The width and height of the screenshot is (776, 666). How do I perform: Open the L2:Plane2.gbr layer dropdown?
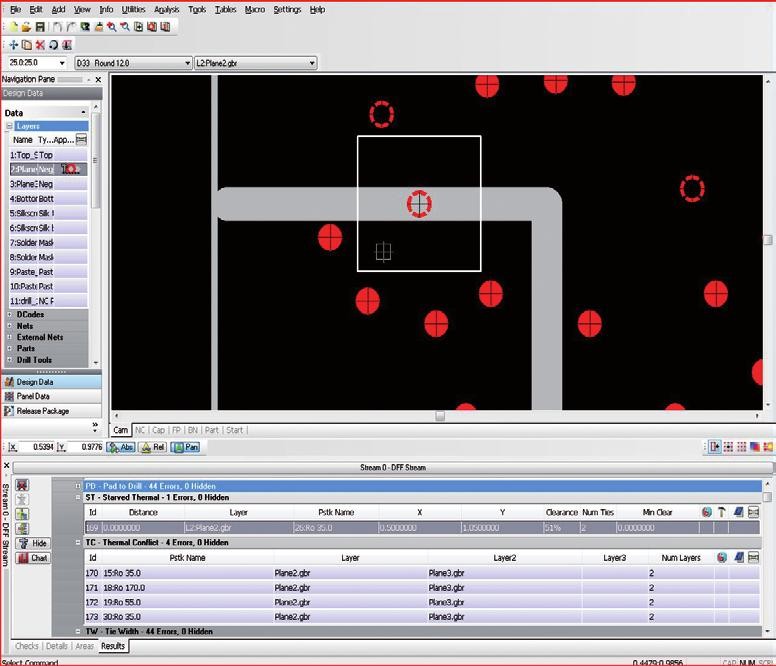coord(255,63)
